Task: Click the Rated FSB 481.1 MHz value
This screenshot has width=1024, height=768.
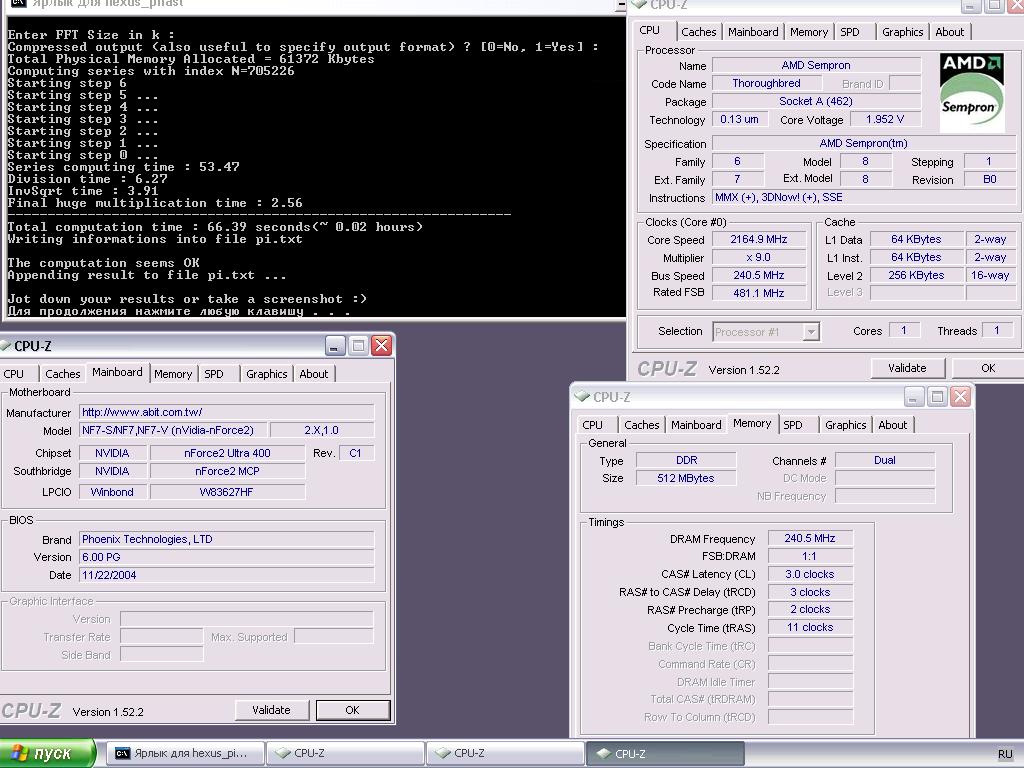Action: click(x=759, y=293)
